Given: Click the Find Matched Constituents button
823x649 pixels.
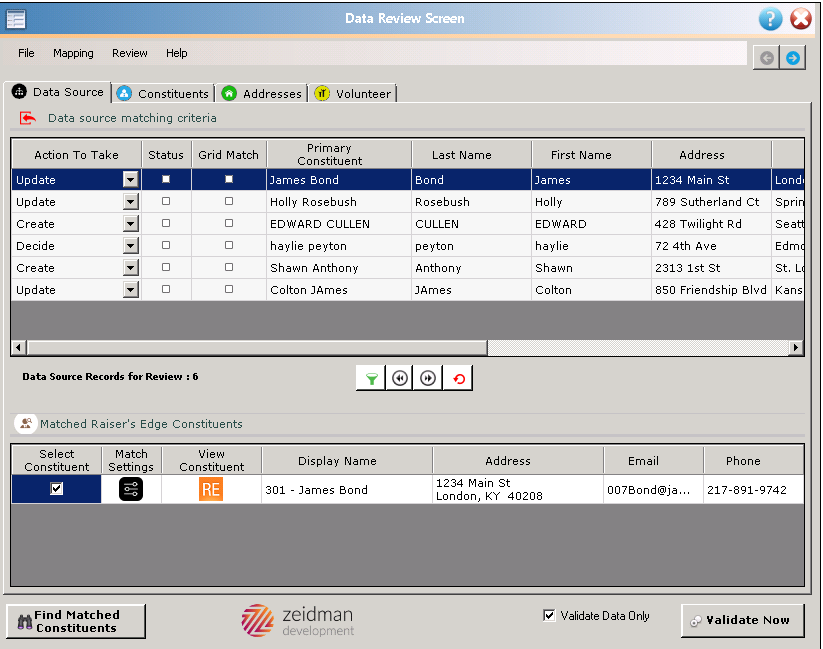Looking at the screenshot, I should pyautogui.click(x=76, y=621).
